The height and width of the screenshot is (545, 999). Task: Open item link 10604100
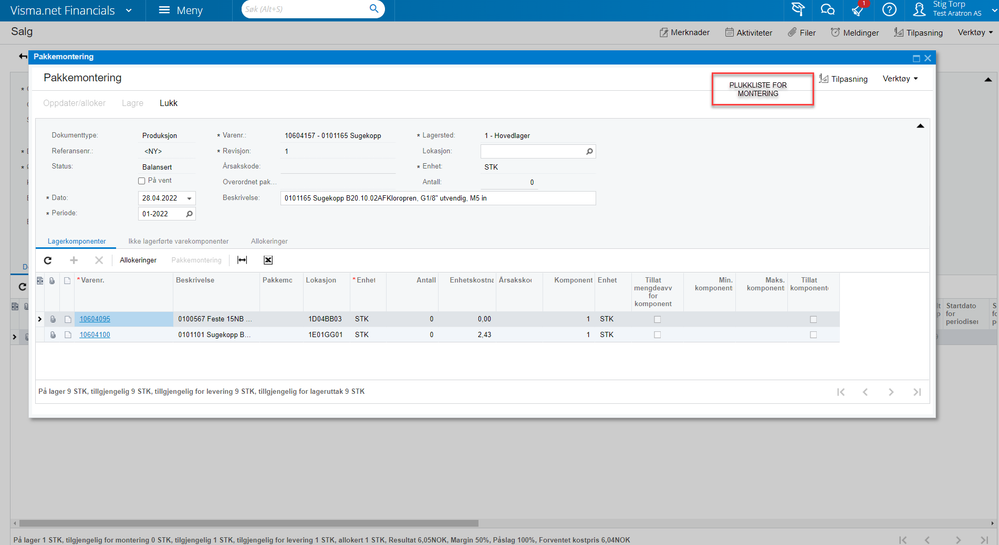coord(94,335)
